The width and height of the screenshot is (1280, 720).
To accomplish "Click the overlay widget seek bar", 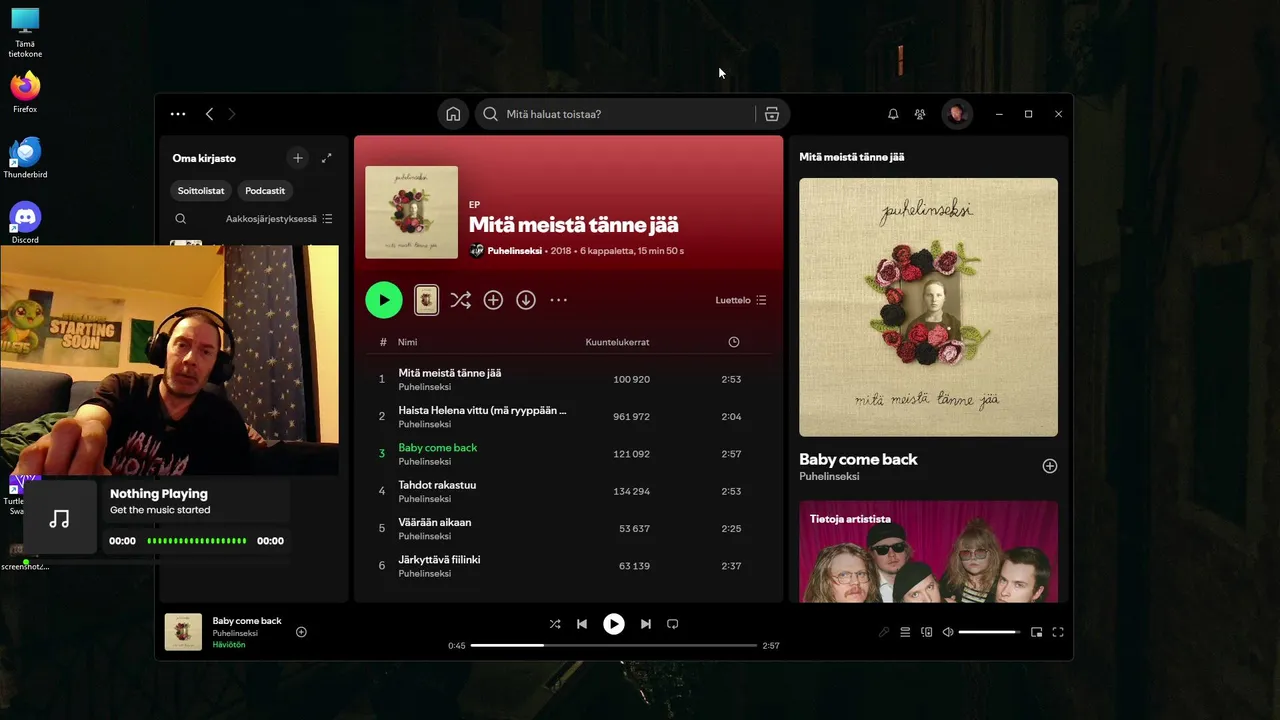I will point(196,541).
